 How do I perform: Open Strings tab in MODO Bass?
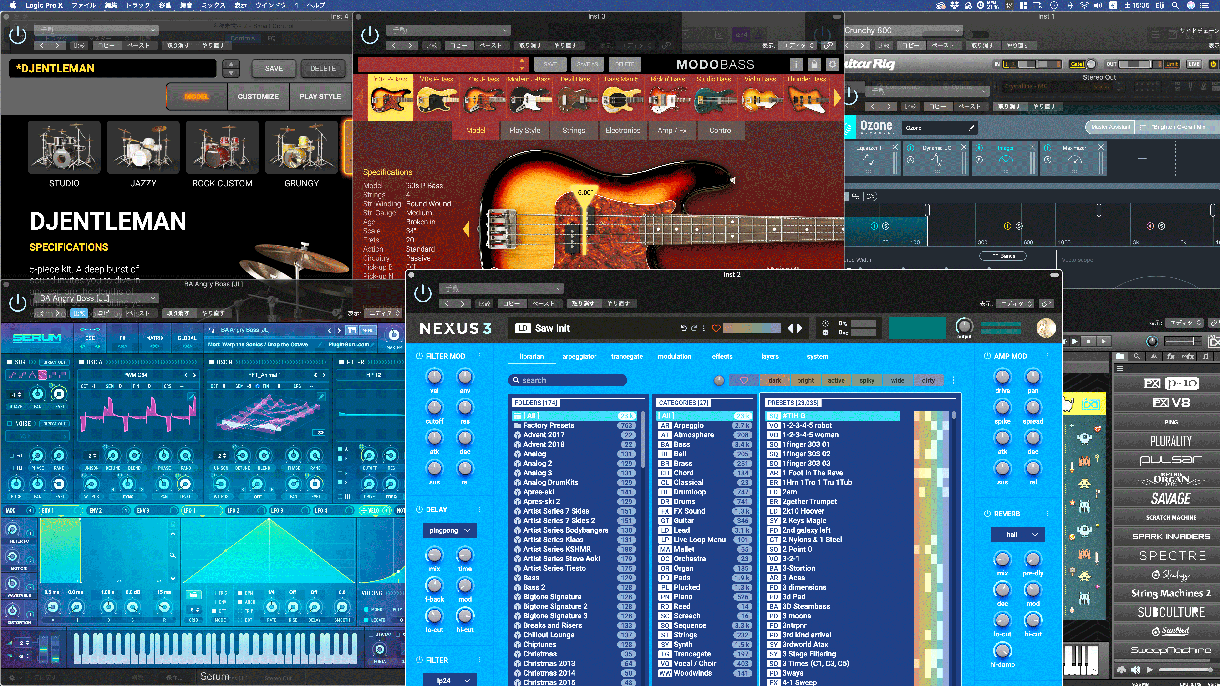[574, 130]
